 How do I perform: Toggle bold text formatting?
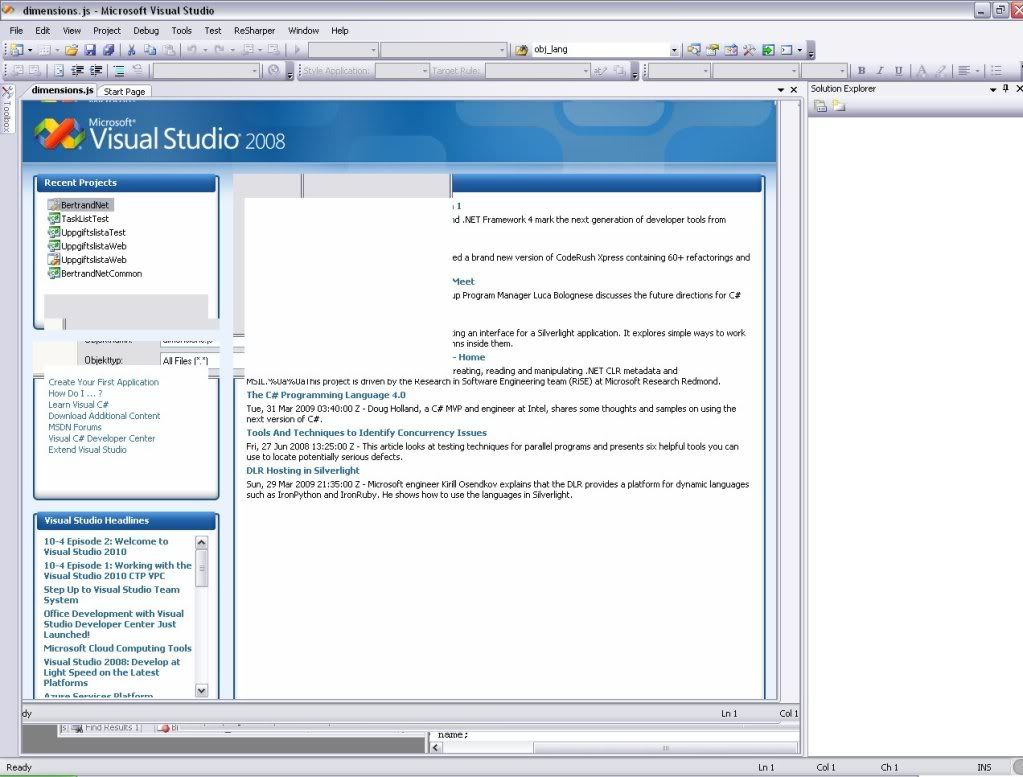point(861,70)
